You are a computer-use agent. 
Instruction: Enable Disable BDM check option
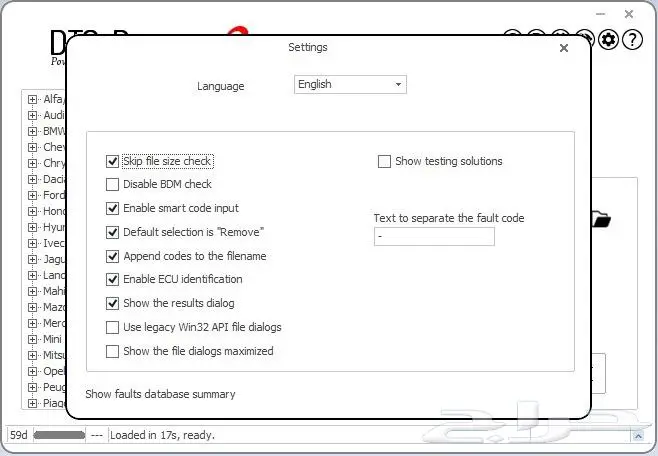(x=112, y=185)
